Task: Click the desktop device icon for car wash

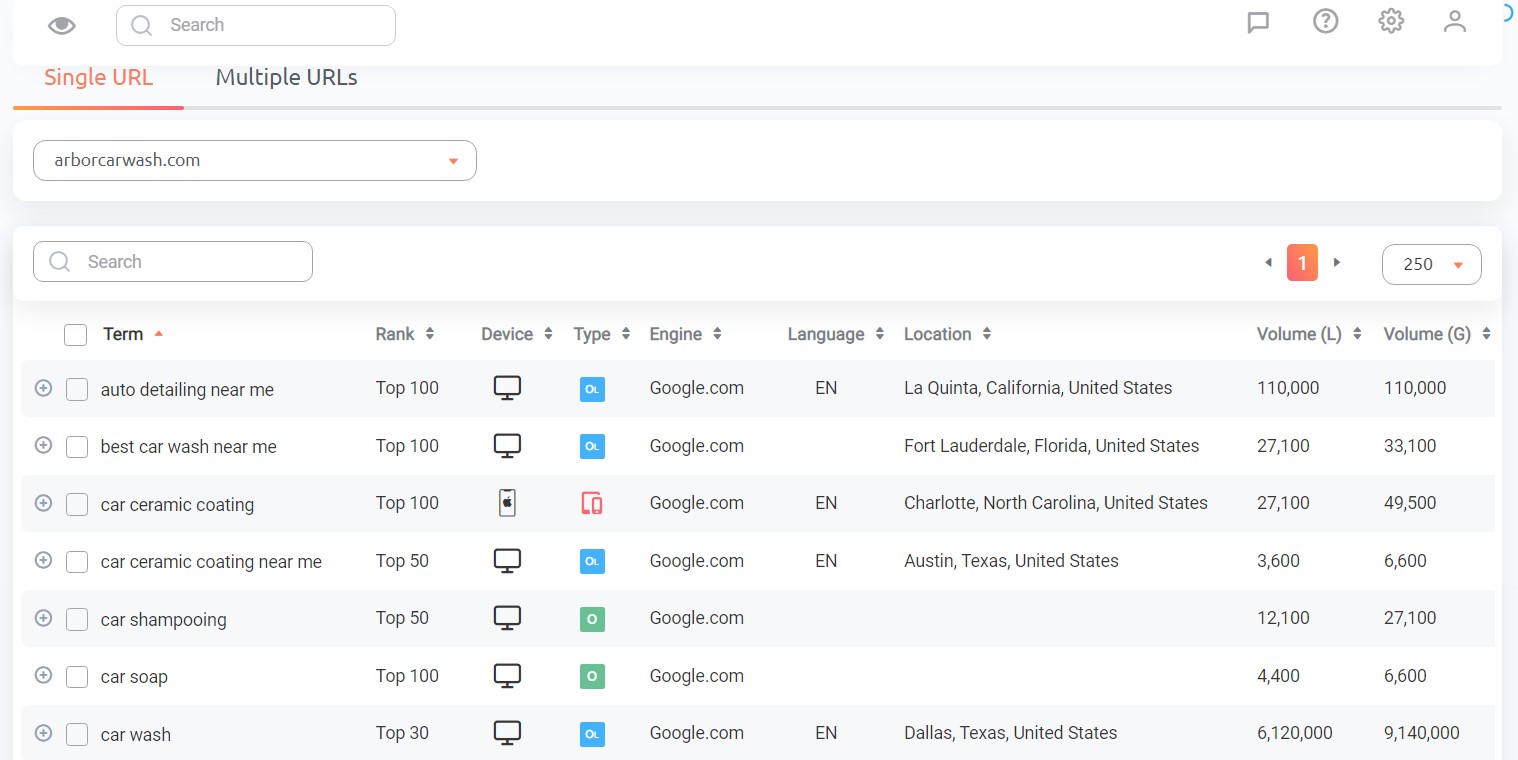Action: click(x=507, y=733)
